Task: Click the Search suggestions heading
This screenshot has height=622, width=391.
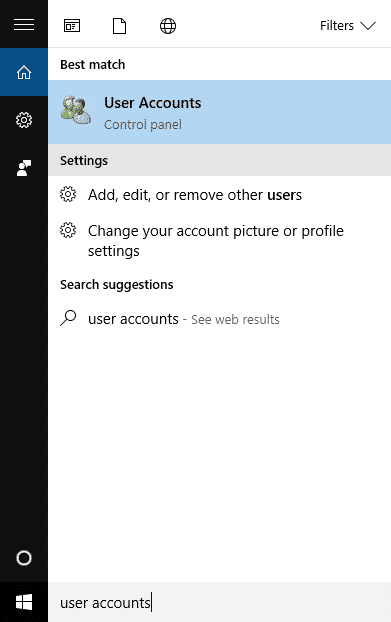Action: point(117,284)
